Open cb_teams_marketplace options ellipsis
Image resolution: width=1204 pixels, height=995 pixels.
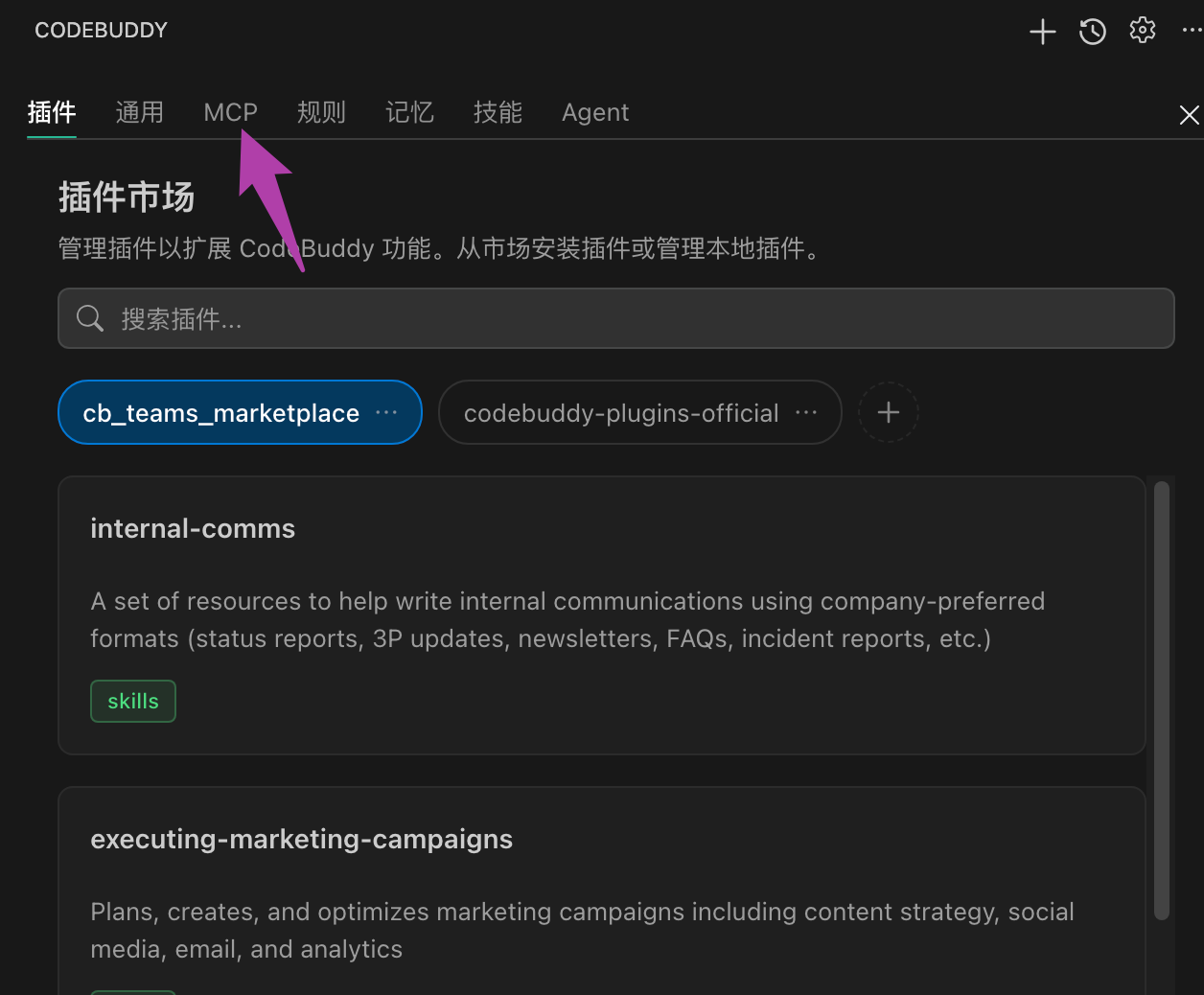tap(386, 412)
